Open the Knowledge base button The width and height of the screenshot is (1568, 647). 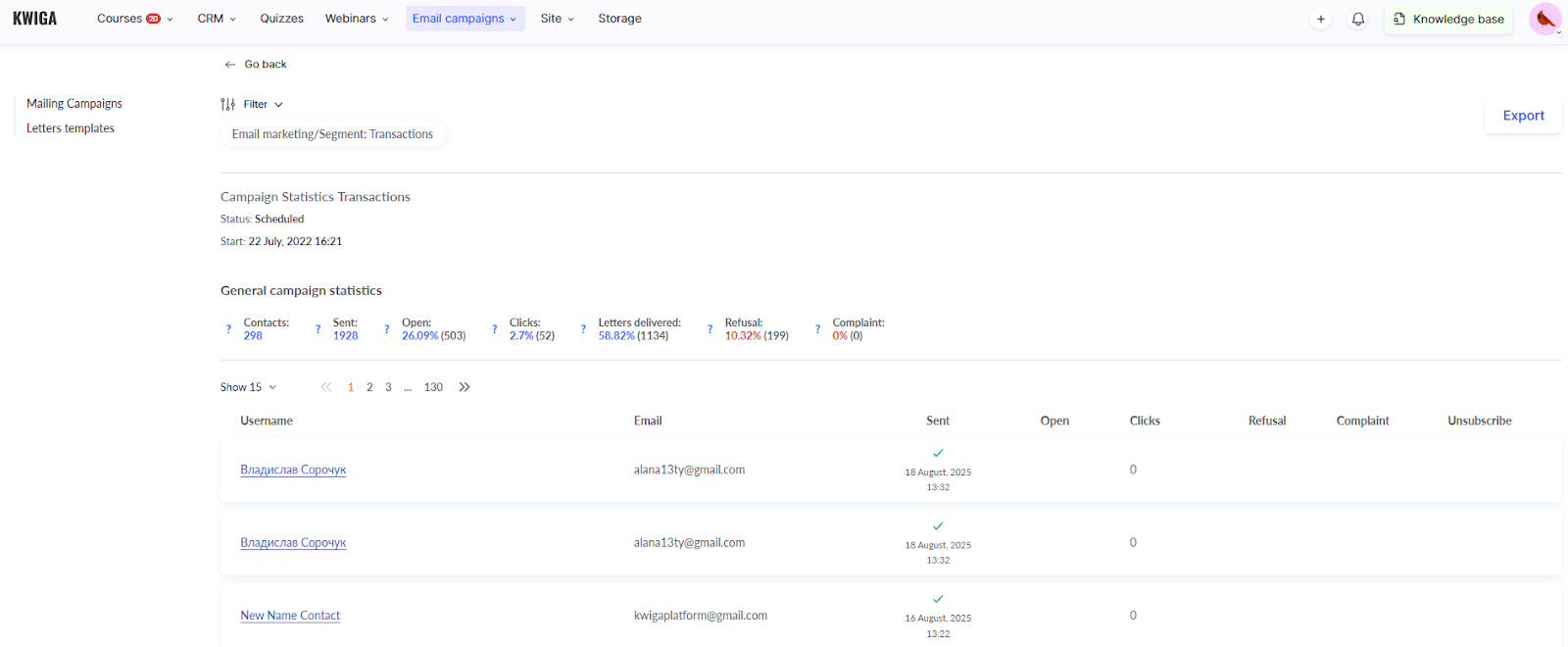click(x=1447, y=19)
